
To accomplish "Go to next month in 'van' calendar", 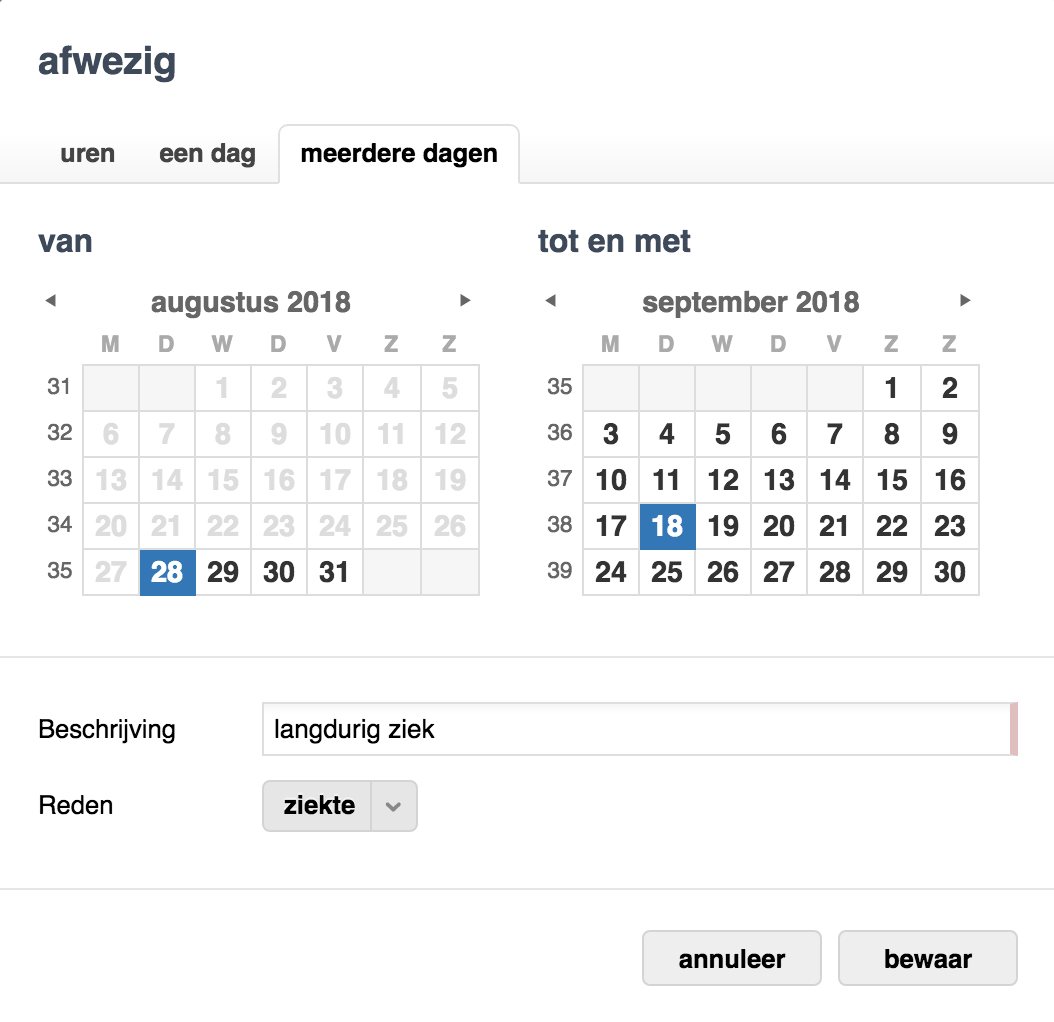I will (465, 300).
